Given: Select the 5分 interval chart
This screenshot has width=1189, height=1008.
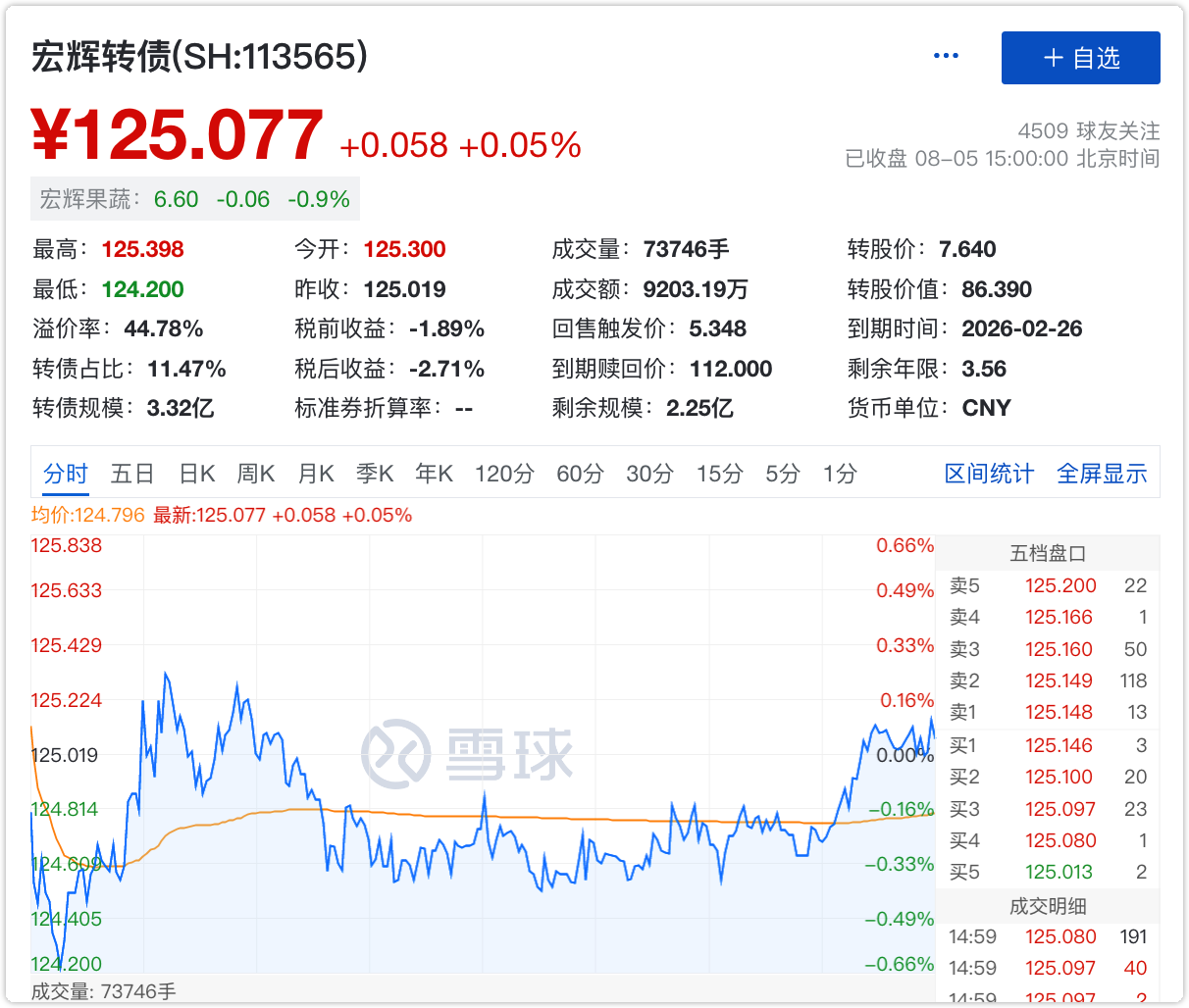Looking at the screenshot, I should (782, 474).
